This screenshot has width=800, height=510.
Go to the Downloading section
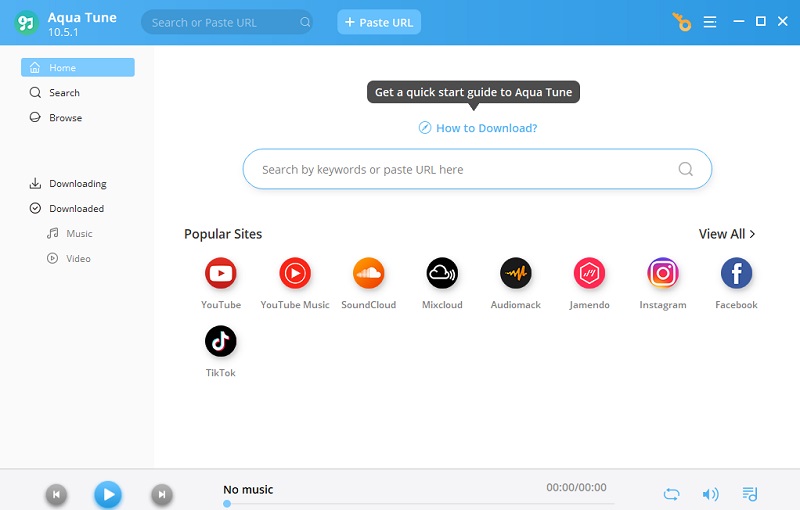(78, 183)
